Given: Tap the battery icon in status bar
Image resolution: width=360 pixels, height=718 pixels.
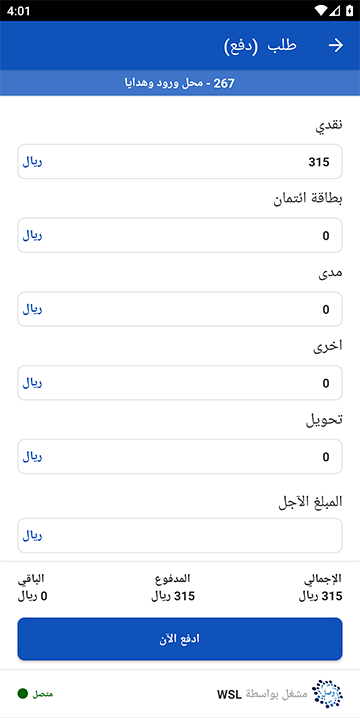Looking at the screenshot, I should 349,10.
